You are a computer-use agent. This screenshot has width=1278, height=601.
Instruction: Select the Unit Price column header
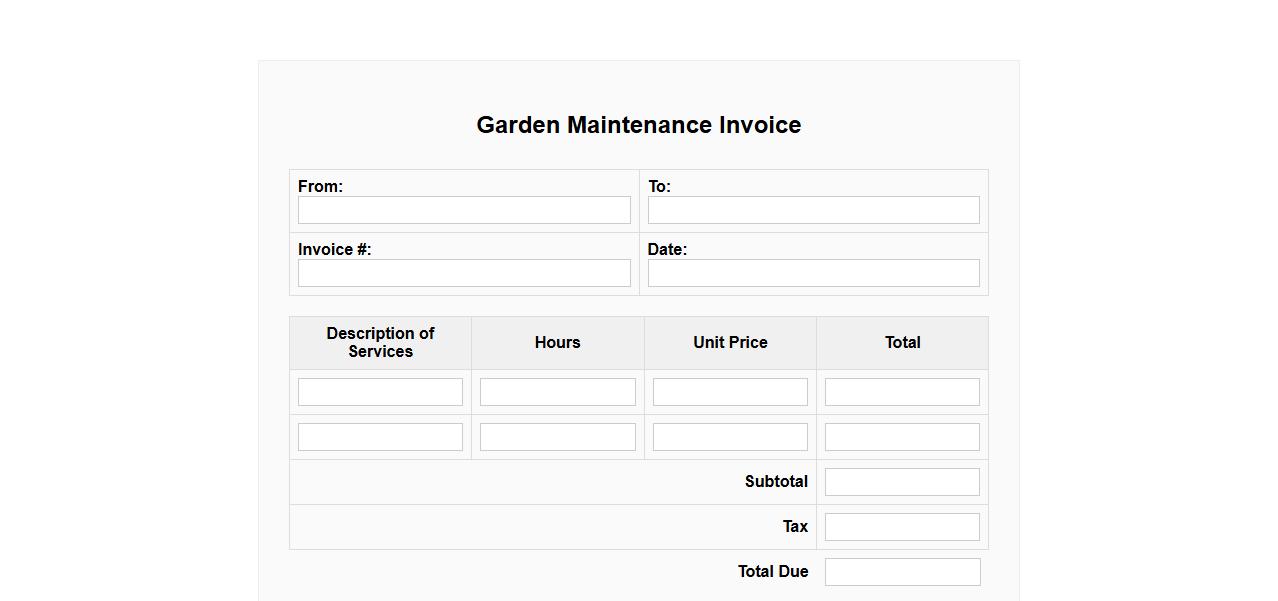click(x=730, y=343)
